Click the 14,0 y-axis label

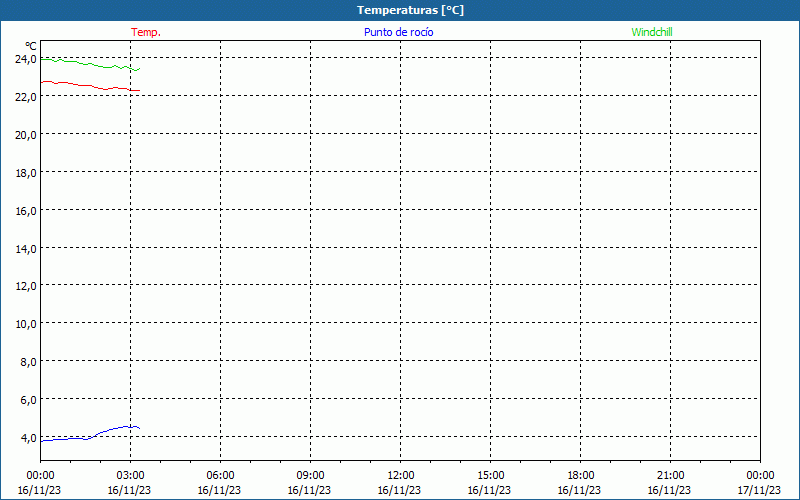(26, 249)
